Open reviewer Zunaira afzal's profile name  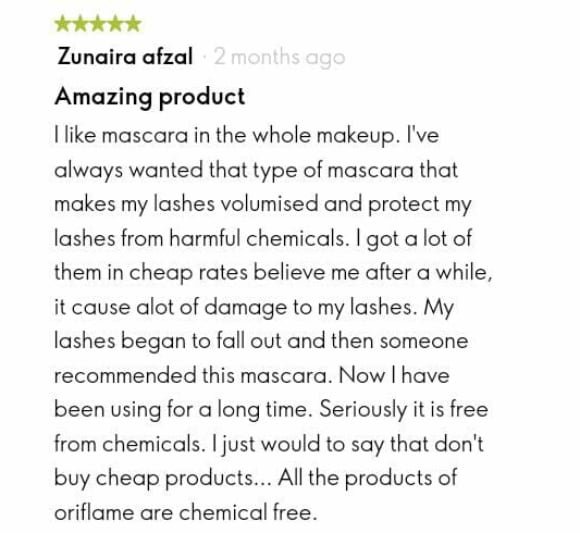125,57
